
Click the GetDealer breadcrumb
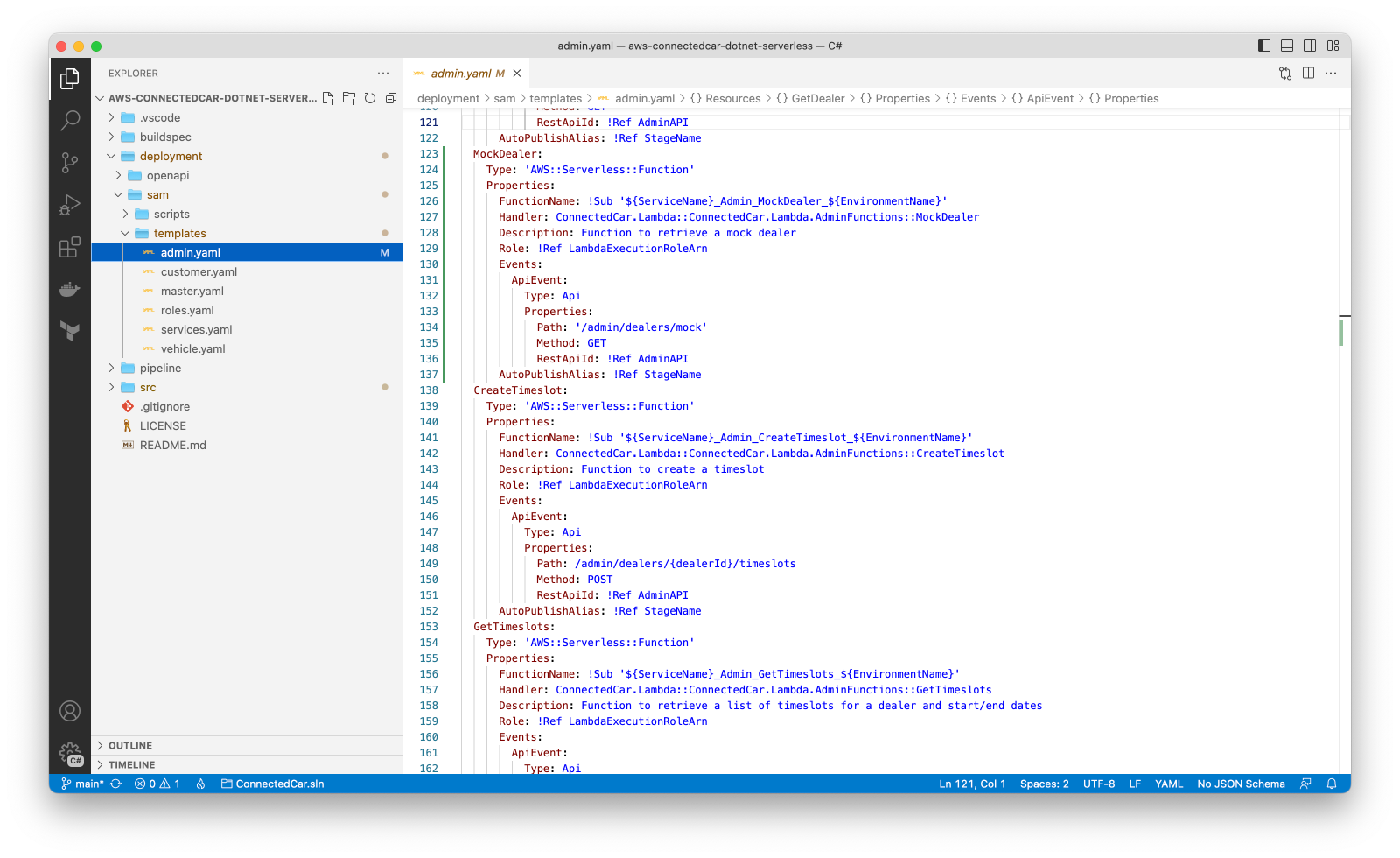810,98
